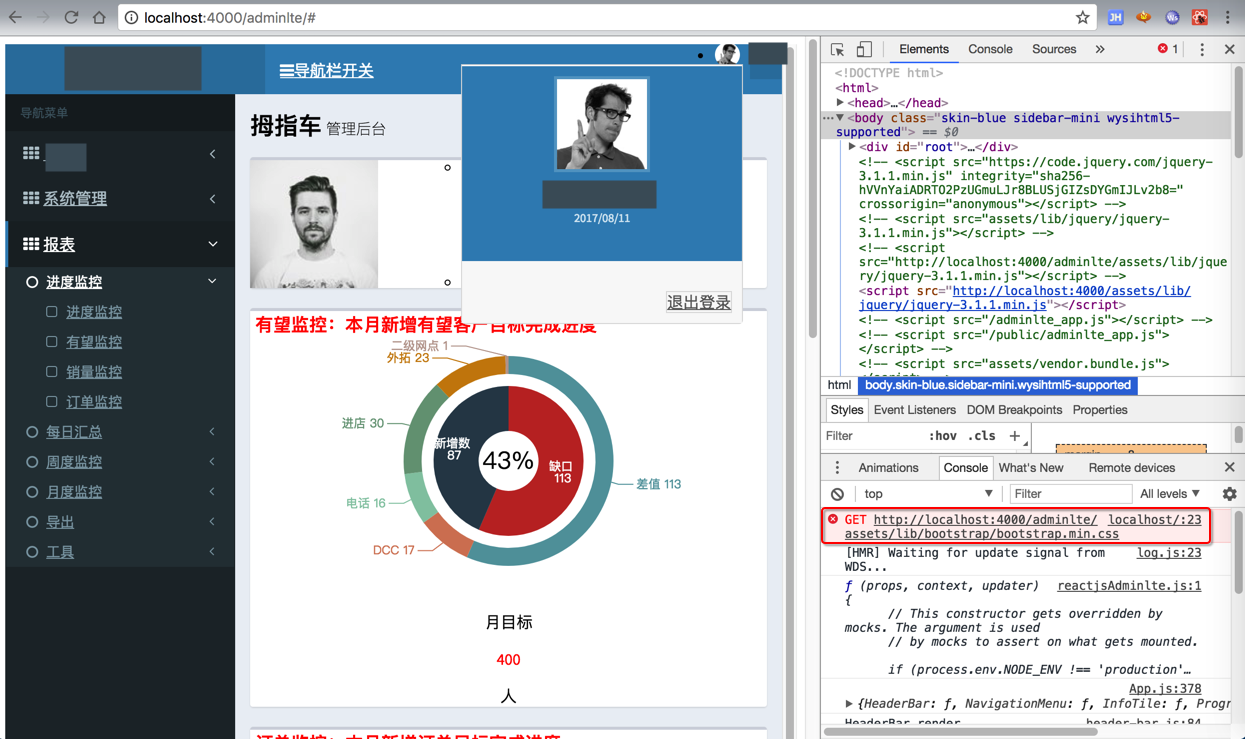This screenshot has height=740, width=1245.
Task: Clear the console messages
Action: (838, 494)
